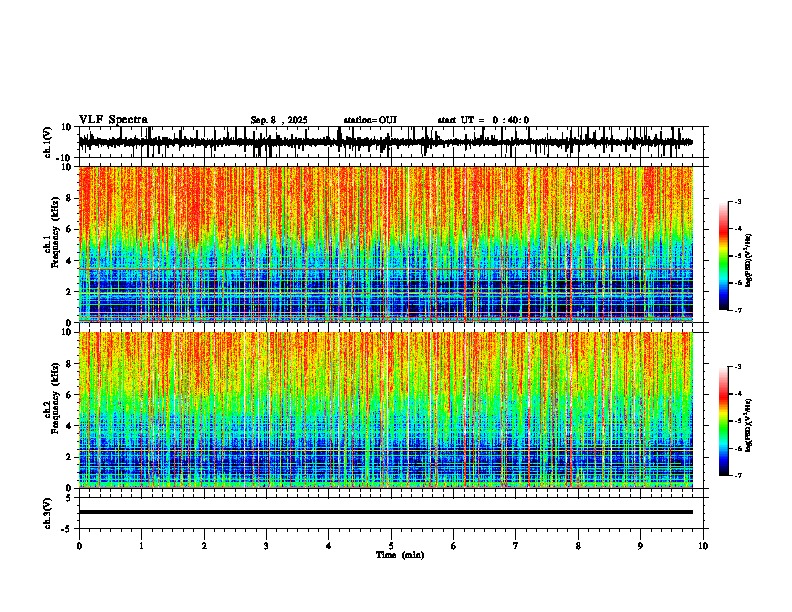This screenshot has width=792, height=612.
Task: Click the ch.2 spectrogram plot
Action: (x=386, y=410)
